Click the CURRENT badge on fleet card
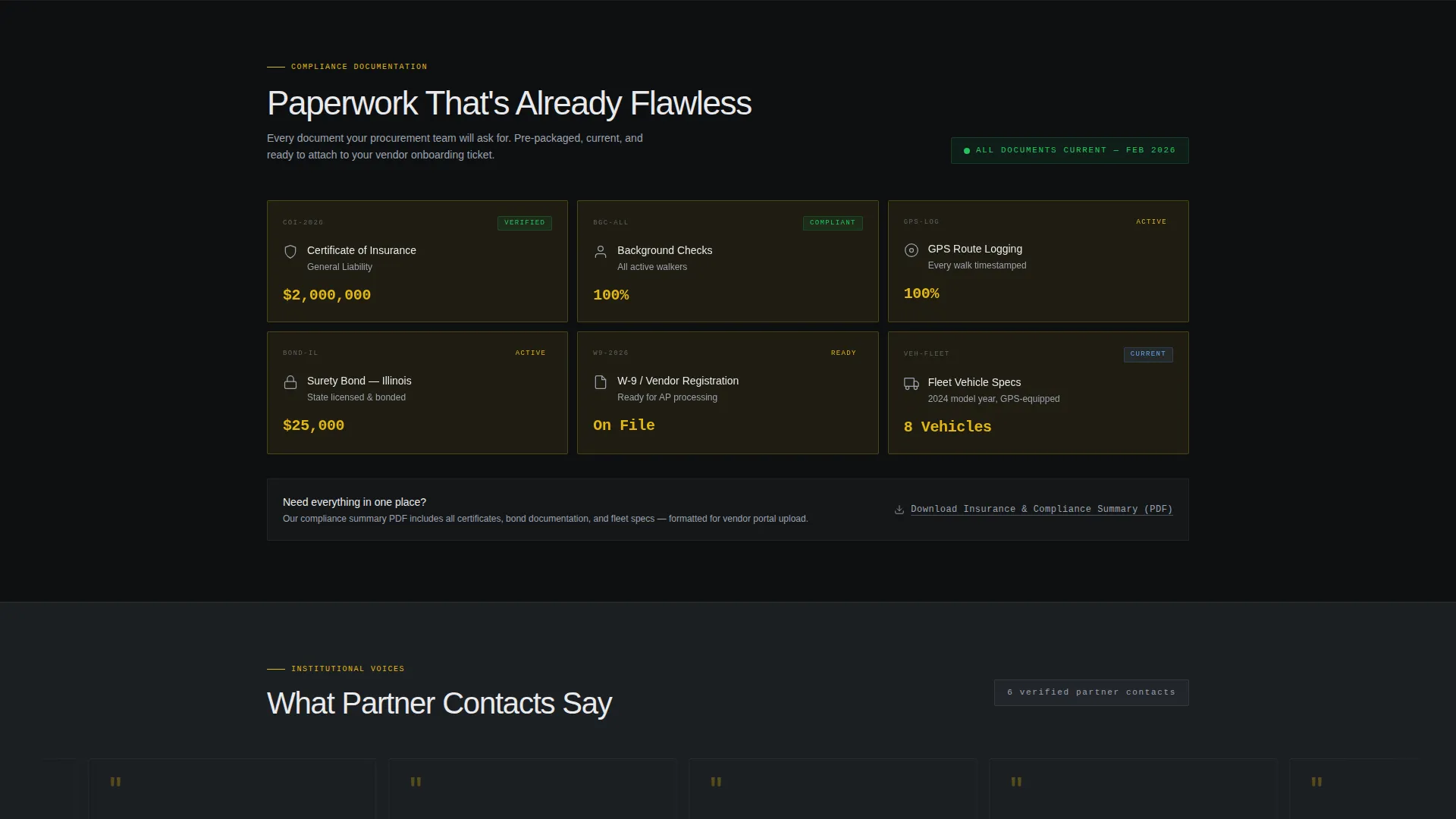This screenshot has height=819, width=1456. pos(1148,354)
